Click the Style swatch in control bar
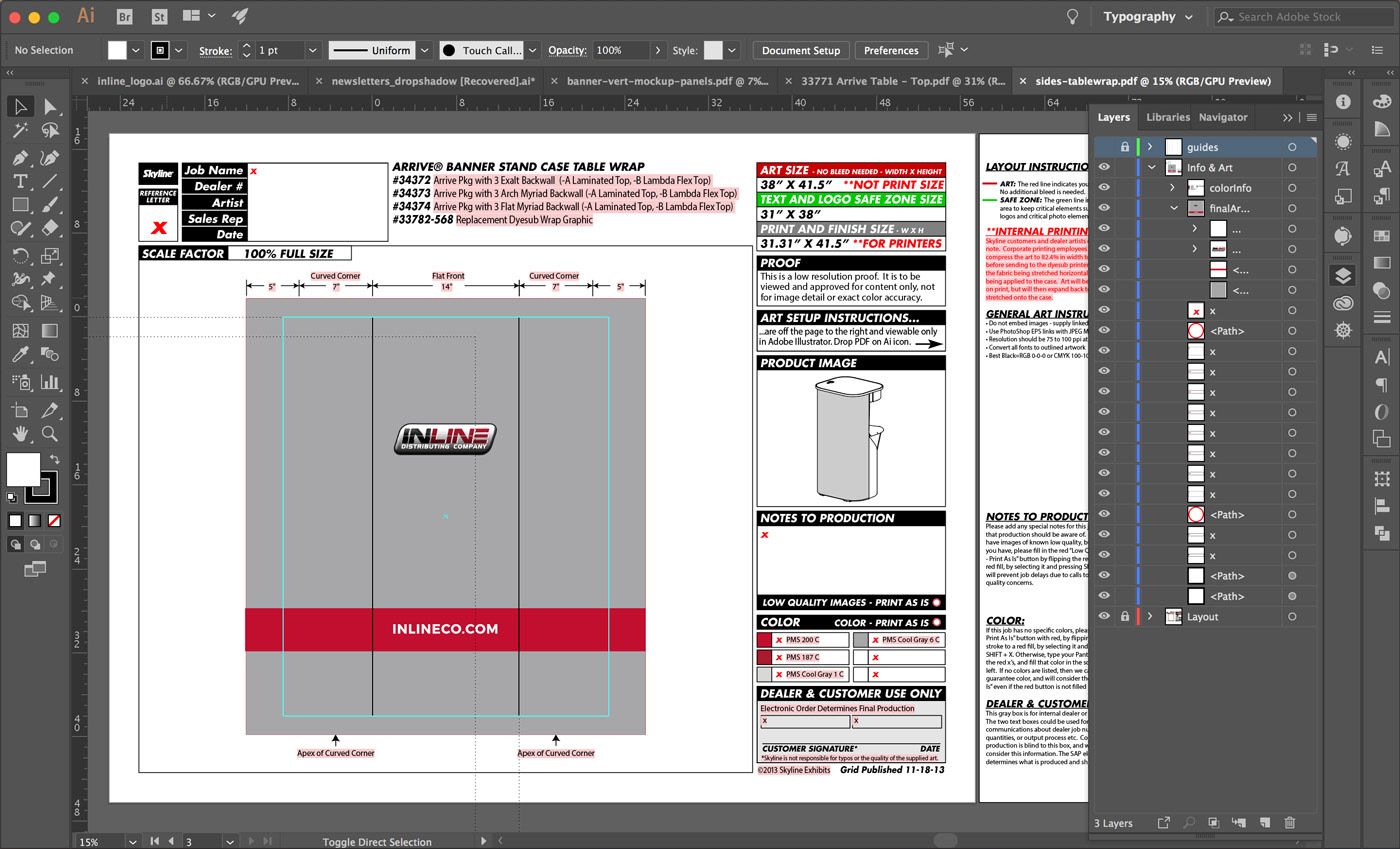The height and width of the screenshot is (849, 1400). [x=713, y=50]
